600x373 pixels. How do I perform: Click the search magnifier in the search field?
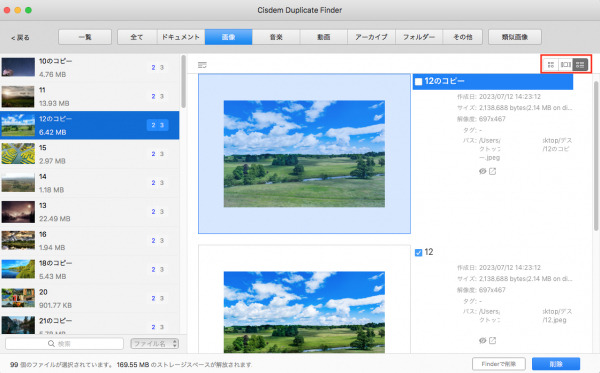click(51, 344)
